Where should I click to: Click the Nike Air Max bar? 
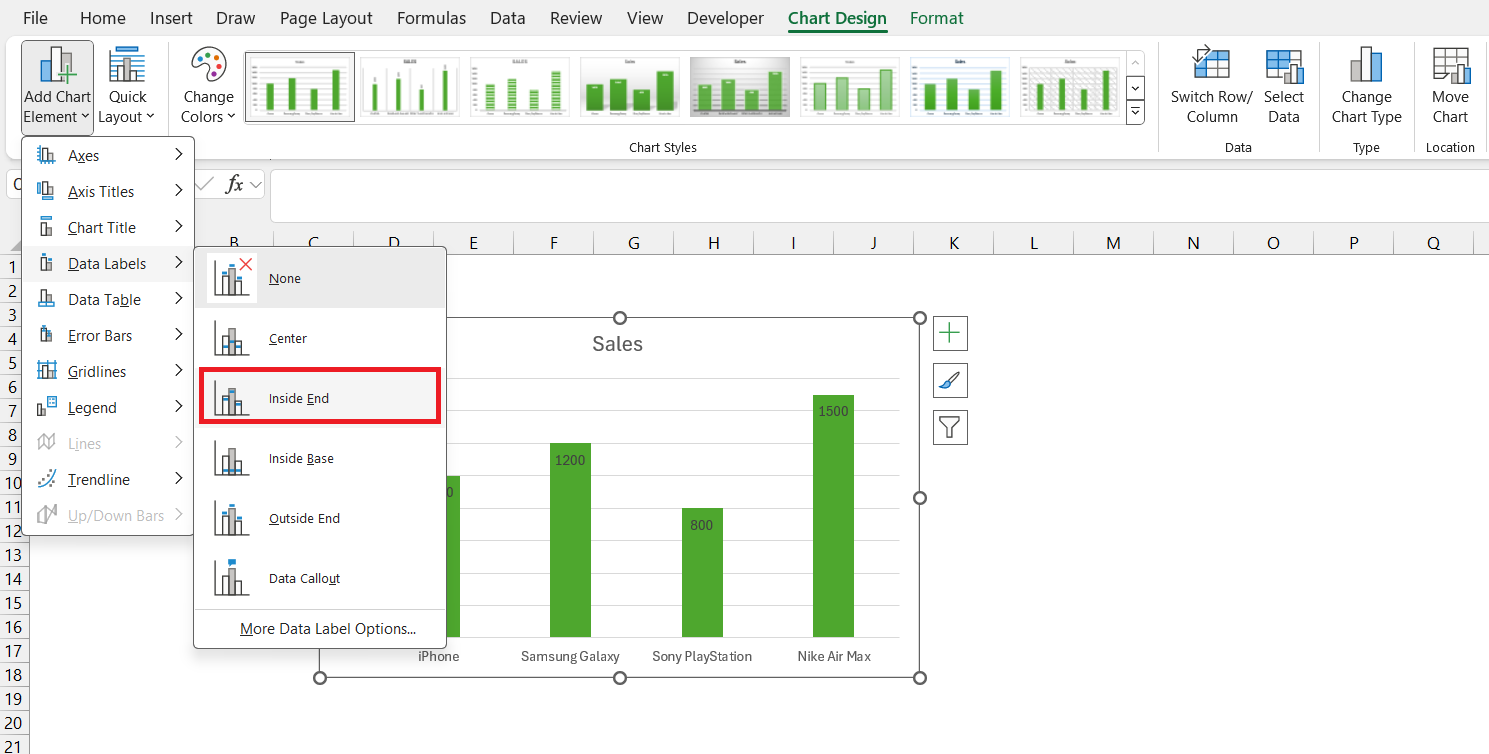tap(833, 516)
